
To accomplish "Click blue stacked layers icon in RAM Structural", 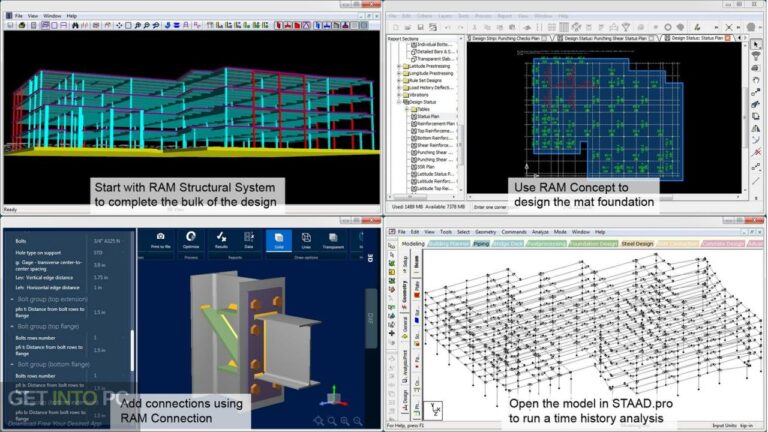I will coord(176,25).
